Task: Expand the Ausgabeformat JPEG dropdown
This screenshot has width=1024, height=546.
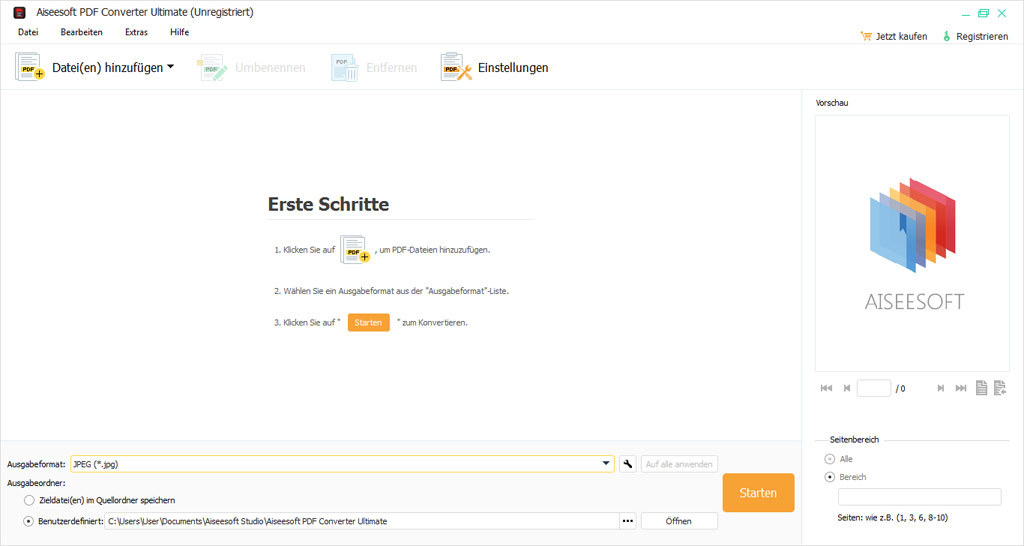Action: 606,464
